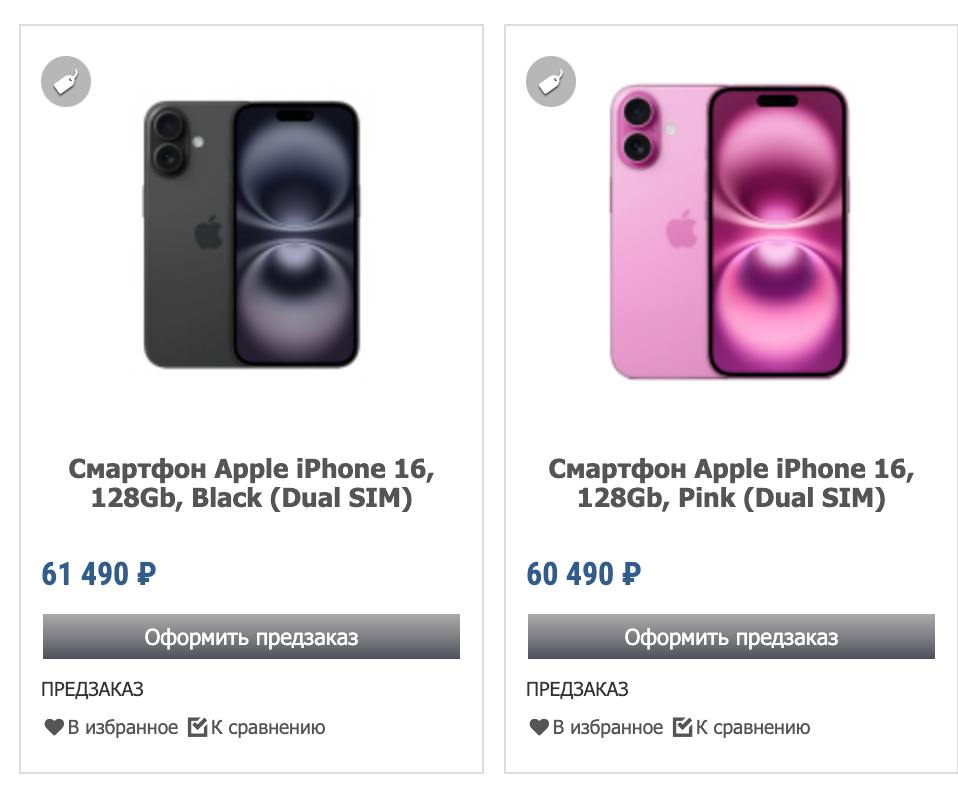Click "К сравнению" label under Black iPhone
Image resolution: width=958 pixels, height=802 pixels.
[x=268, y=728]
